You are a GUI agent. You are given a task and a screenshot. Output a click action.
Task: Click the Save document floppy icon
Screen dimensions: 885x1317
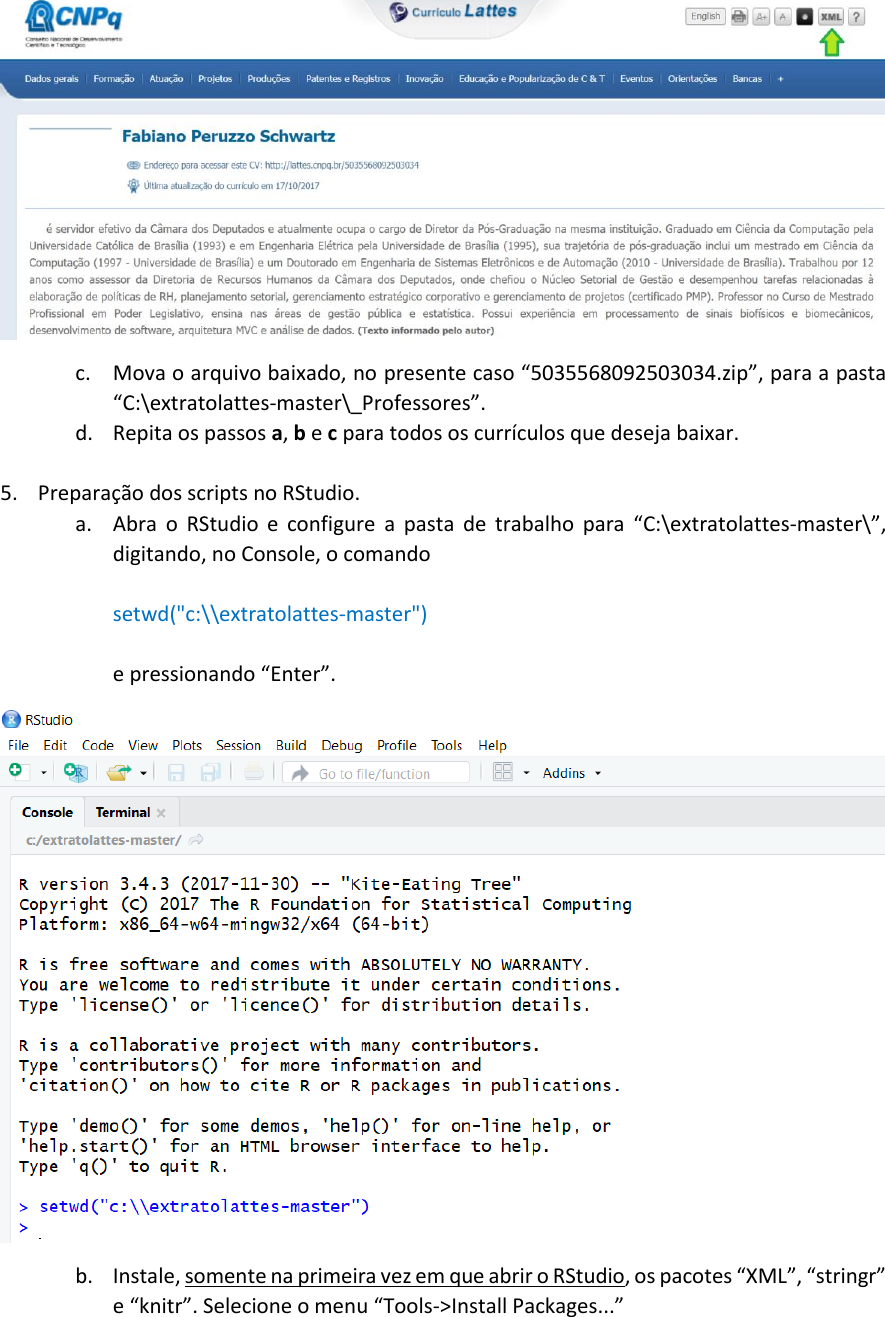[x=176, y=772]
